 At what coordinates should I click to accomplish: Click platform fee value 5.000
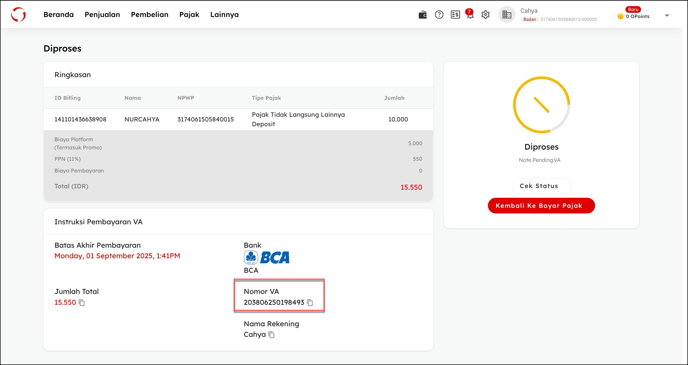coord(415,143)
